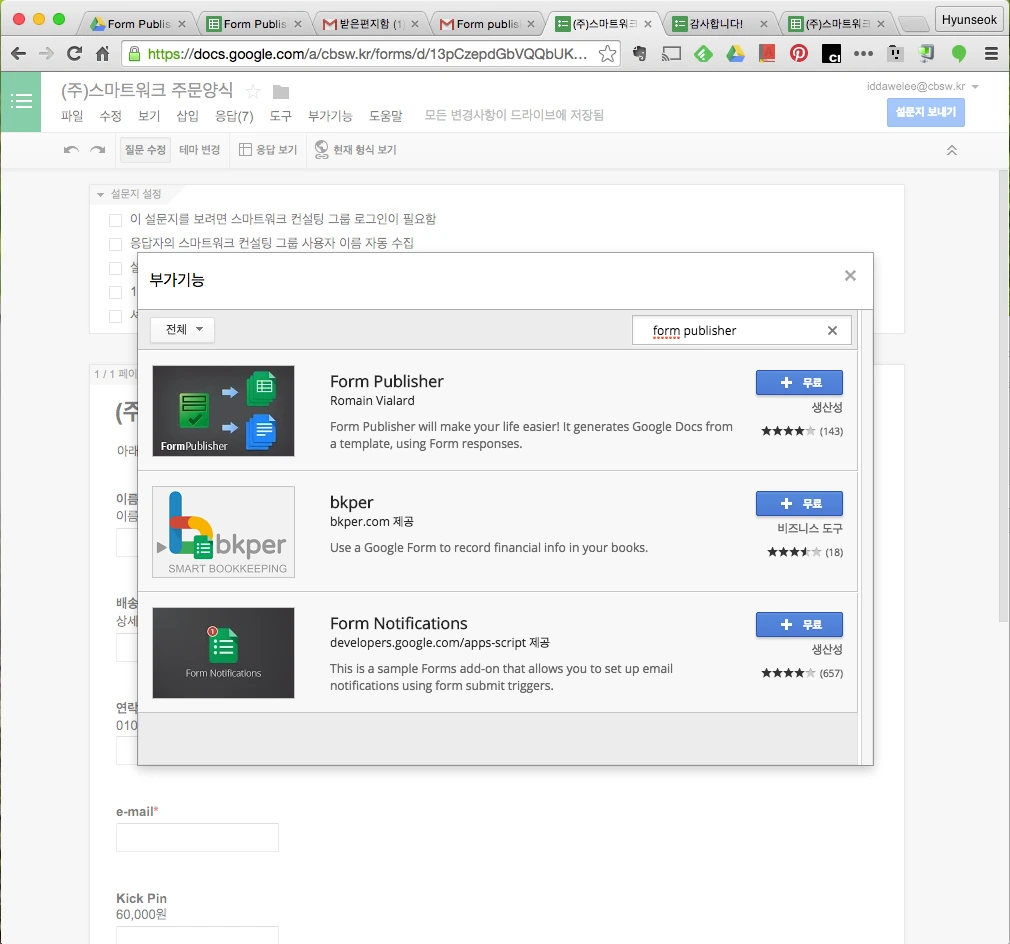
Task: Open the Forms home menu icon
Action: point(21,101)
